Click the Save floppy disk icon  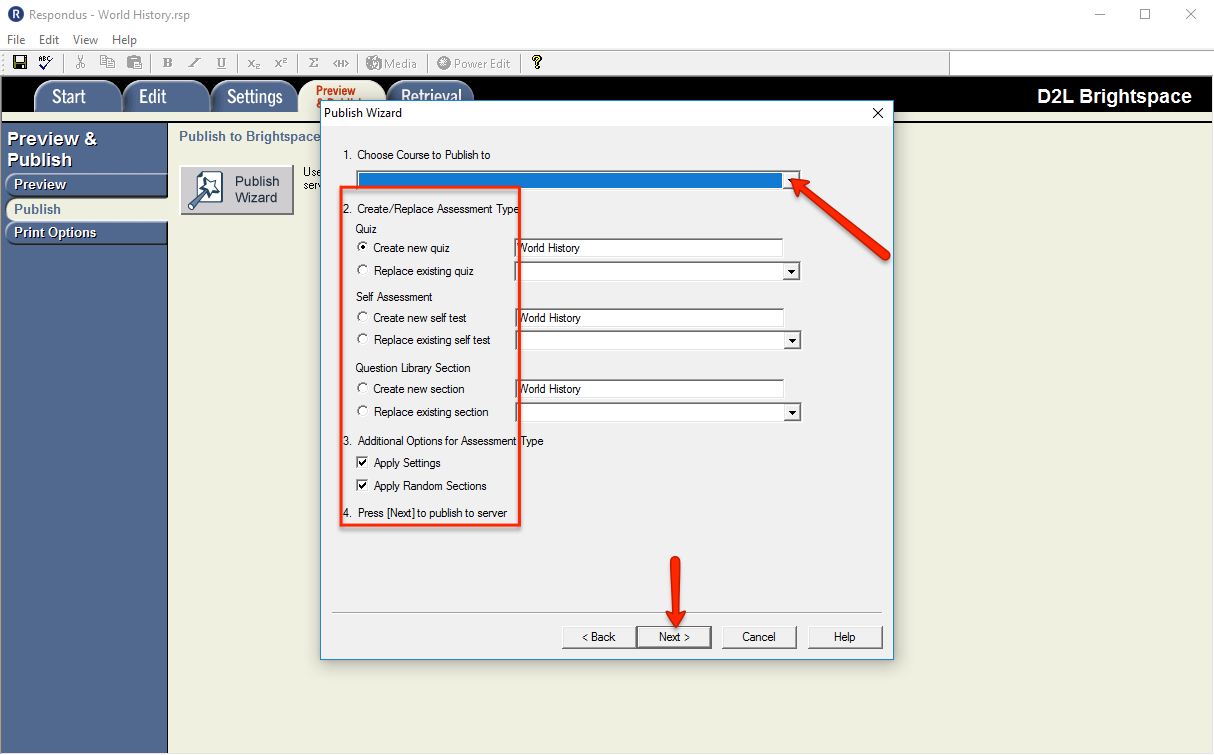[x=20, y=63]
